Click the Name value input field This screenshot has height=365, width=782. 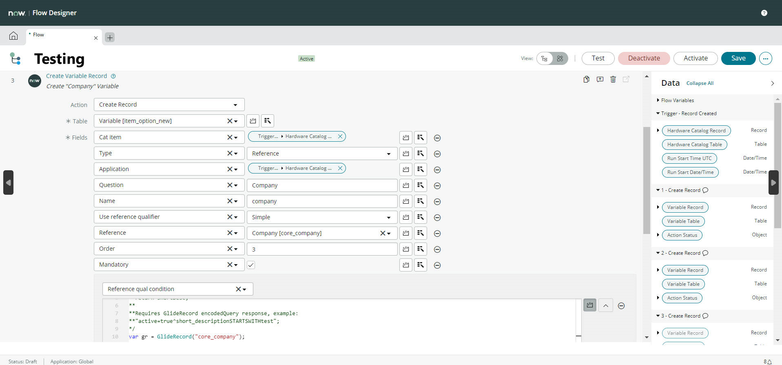click(x=322, y=201)
